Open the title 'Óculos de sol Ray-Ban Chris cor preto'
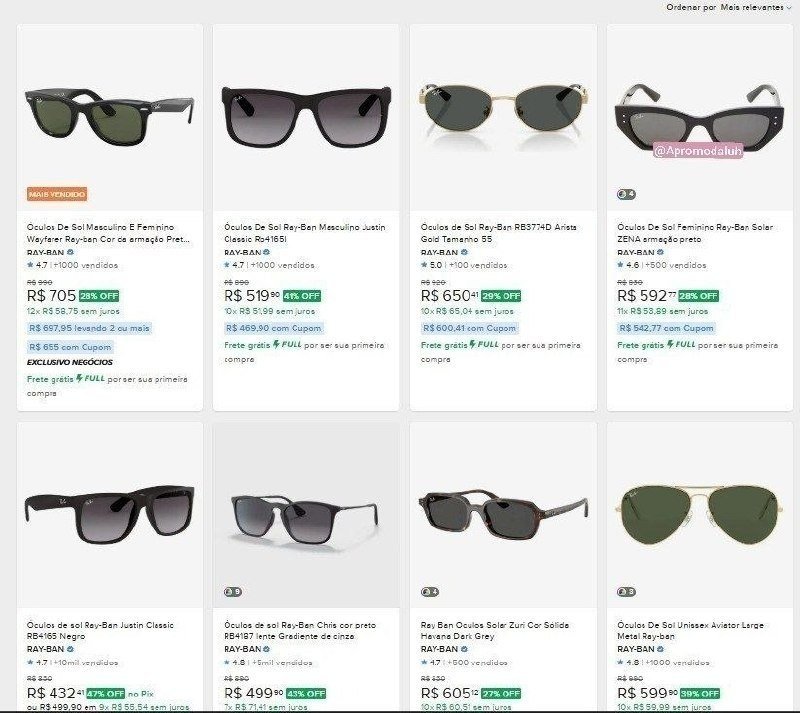 click(x=300, y=630)
